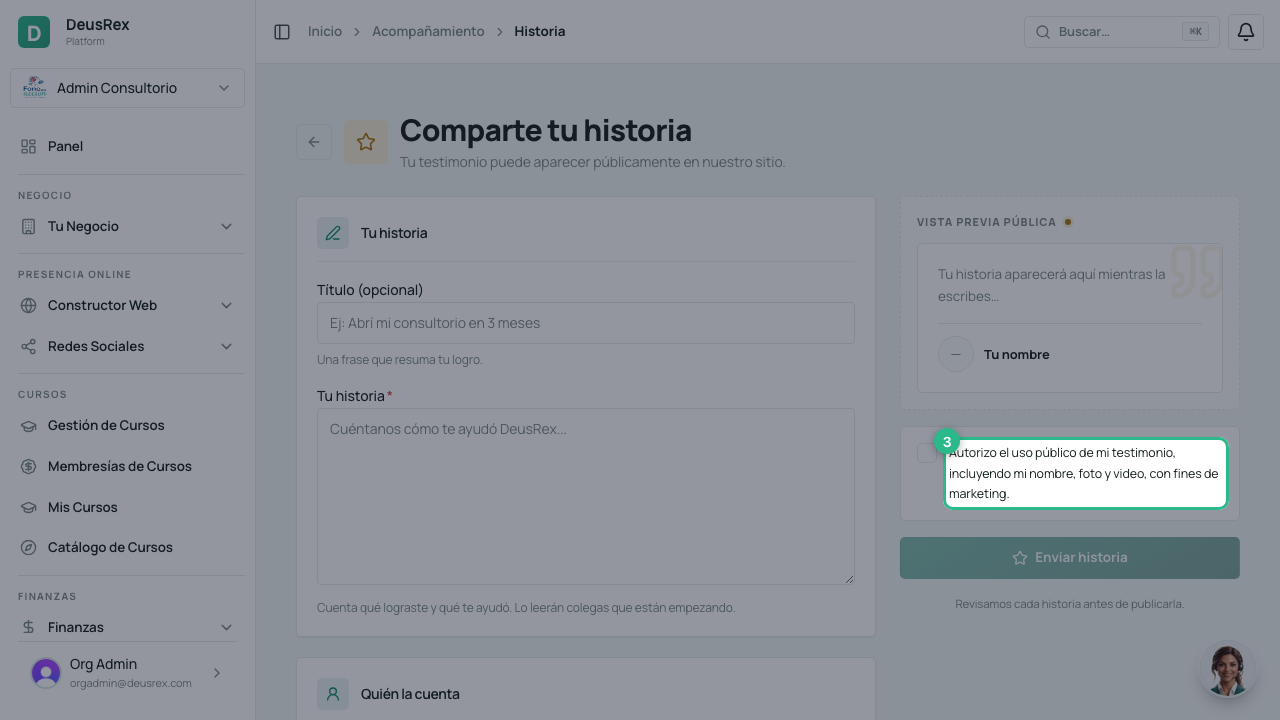This screenshot has width=1280, height=720.
Task: Click the star icon beside page title
Action: pos(366,142)
